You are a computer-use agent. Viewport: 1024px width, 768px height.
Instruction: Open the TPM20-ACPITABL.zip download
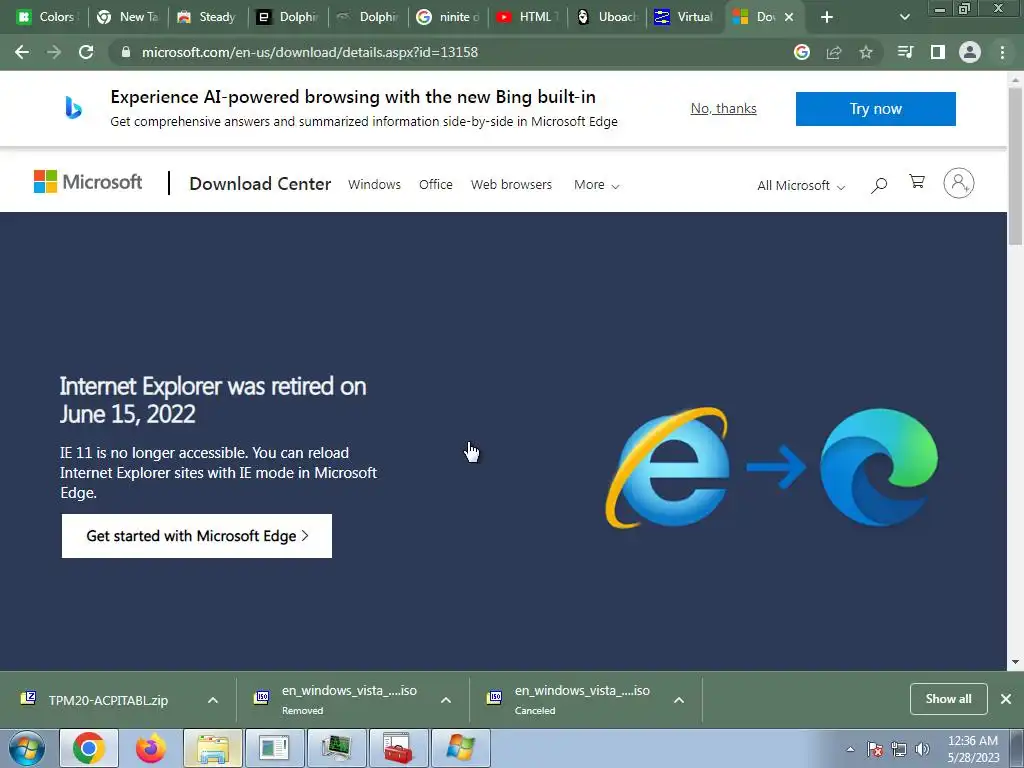click(108, 700)
